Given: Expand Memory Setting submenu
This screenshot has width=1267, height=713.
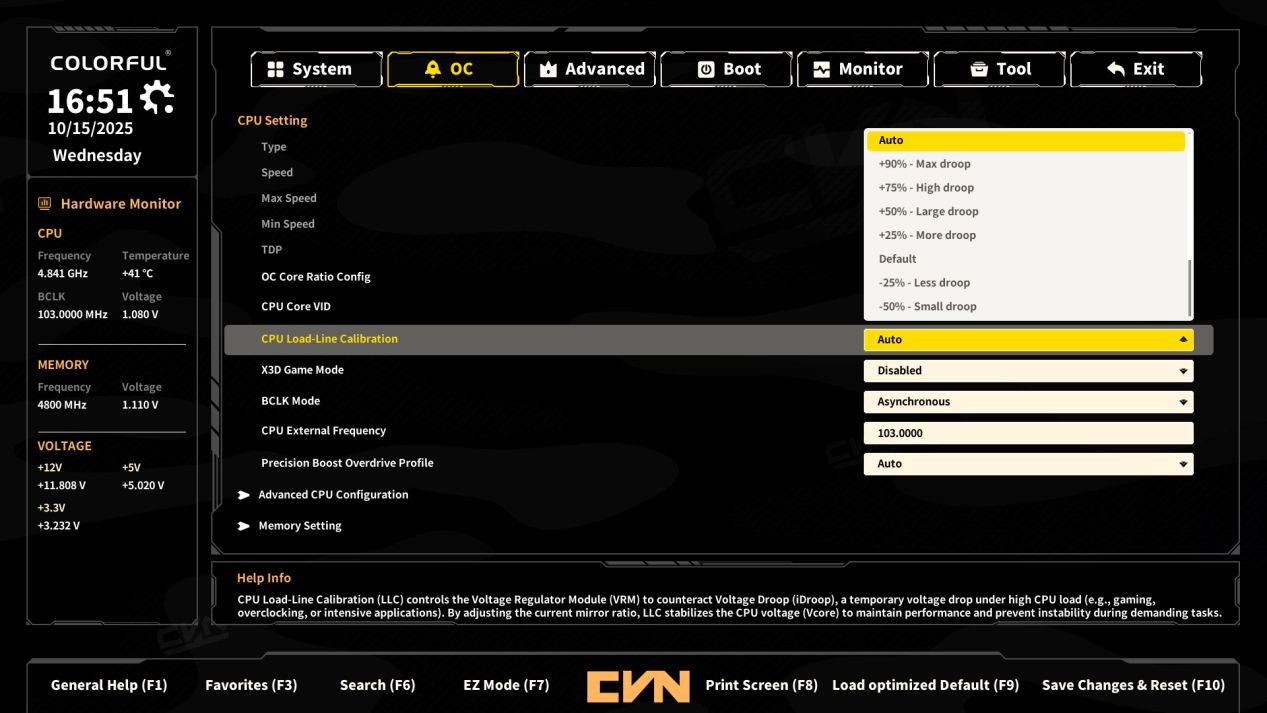Looking at the screenshot, I should tap(299, 526).
